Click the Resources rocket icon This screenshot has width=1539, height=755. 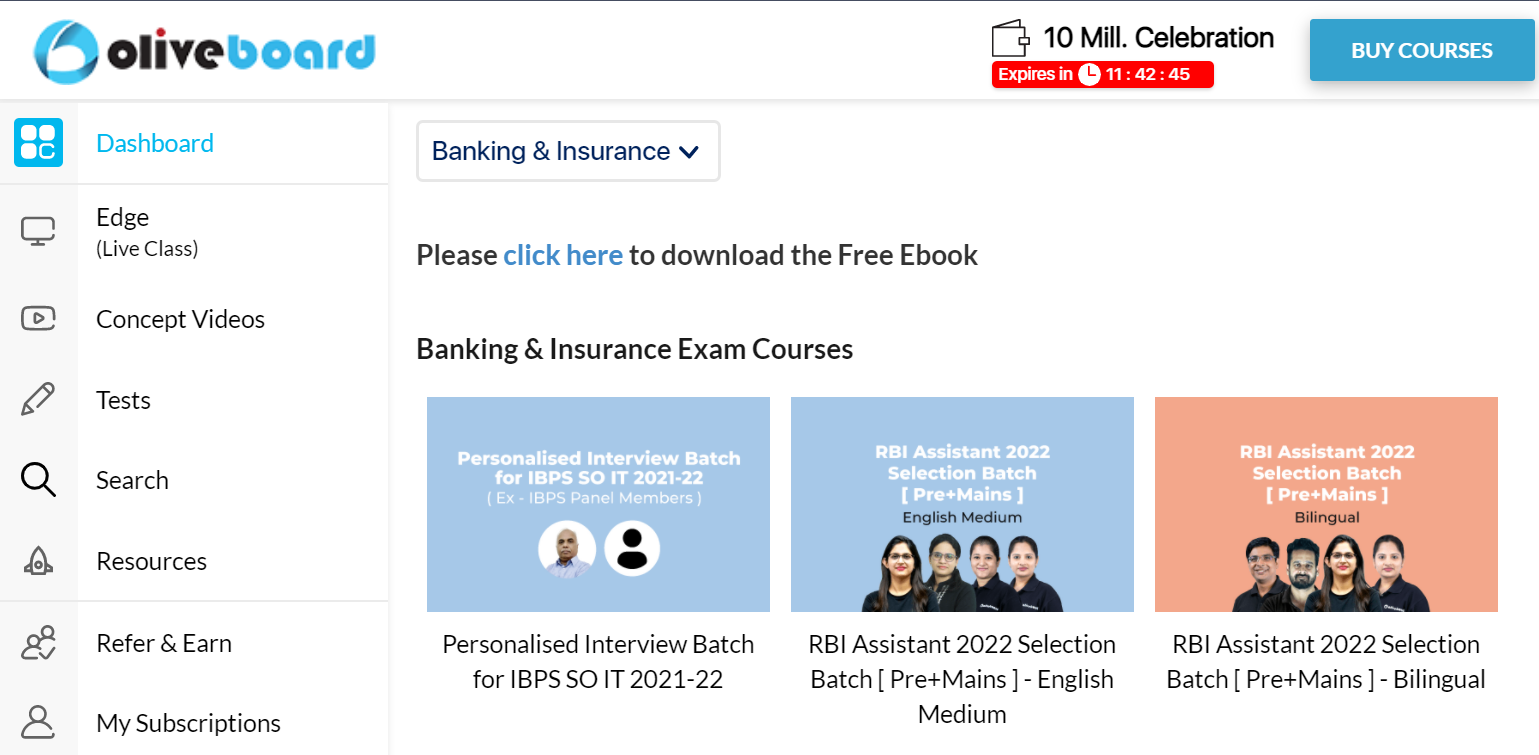[x=38, y=561]
